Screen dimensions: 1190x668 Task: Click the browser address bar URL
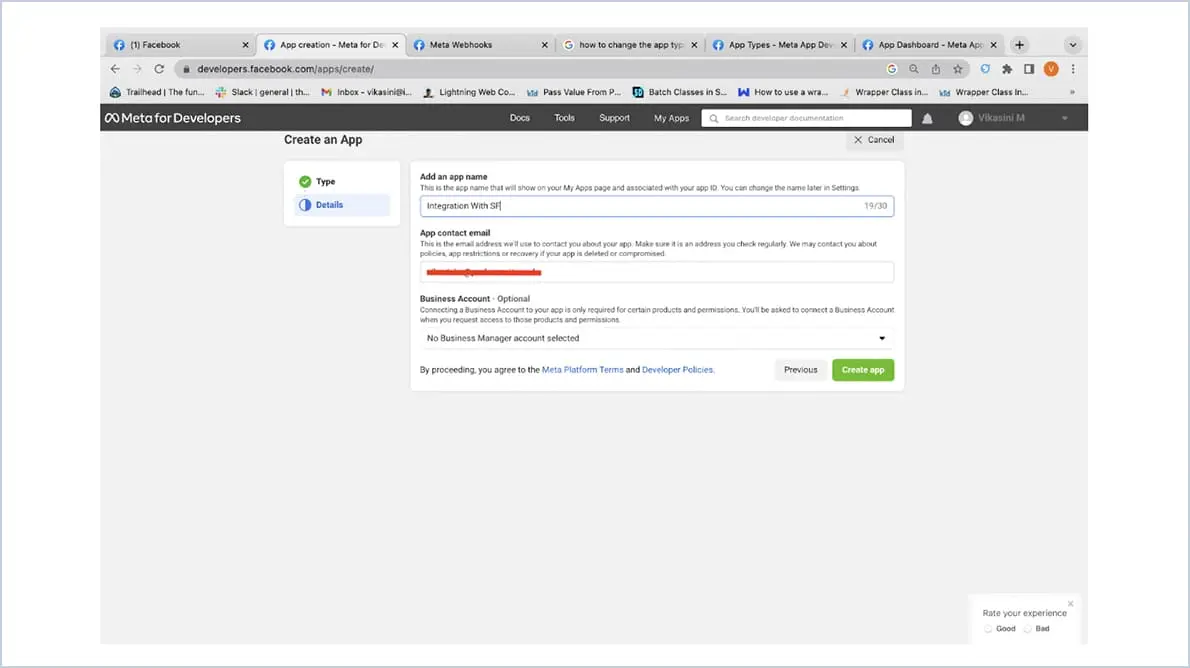[x=285, y=69]
